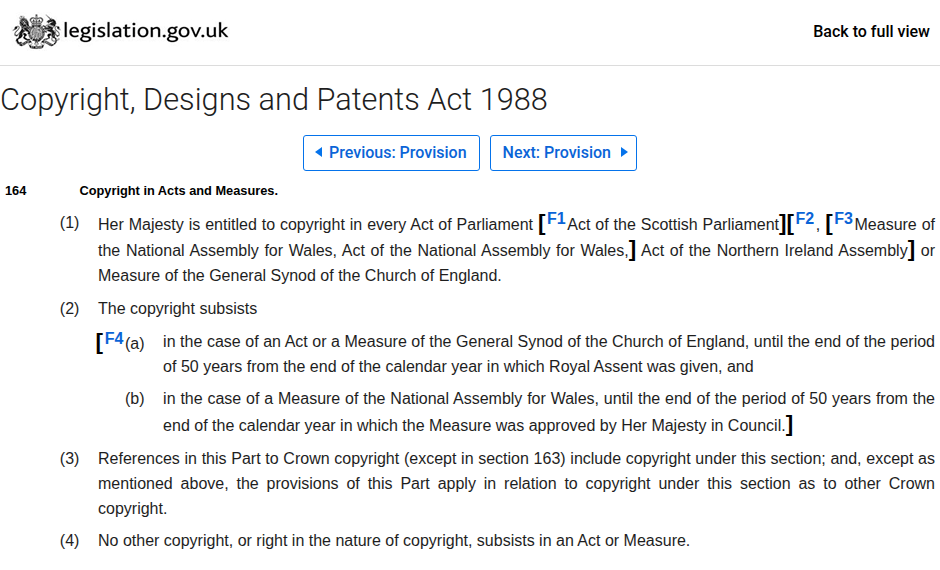Click the Copyright, Designs and Patents Act 1988 title
This screenshot has height=570, width=940.
click(274, 99)
